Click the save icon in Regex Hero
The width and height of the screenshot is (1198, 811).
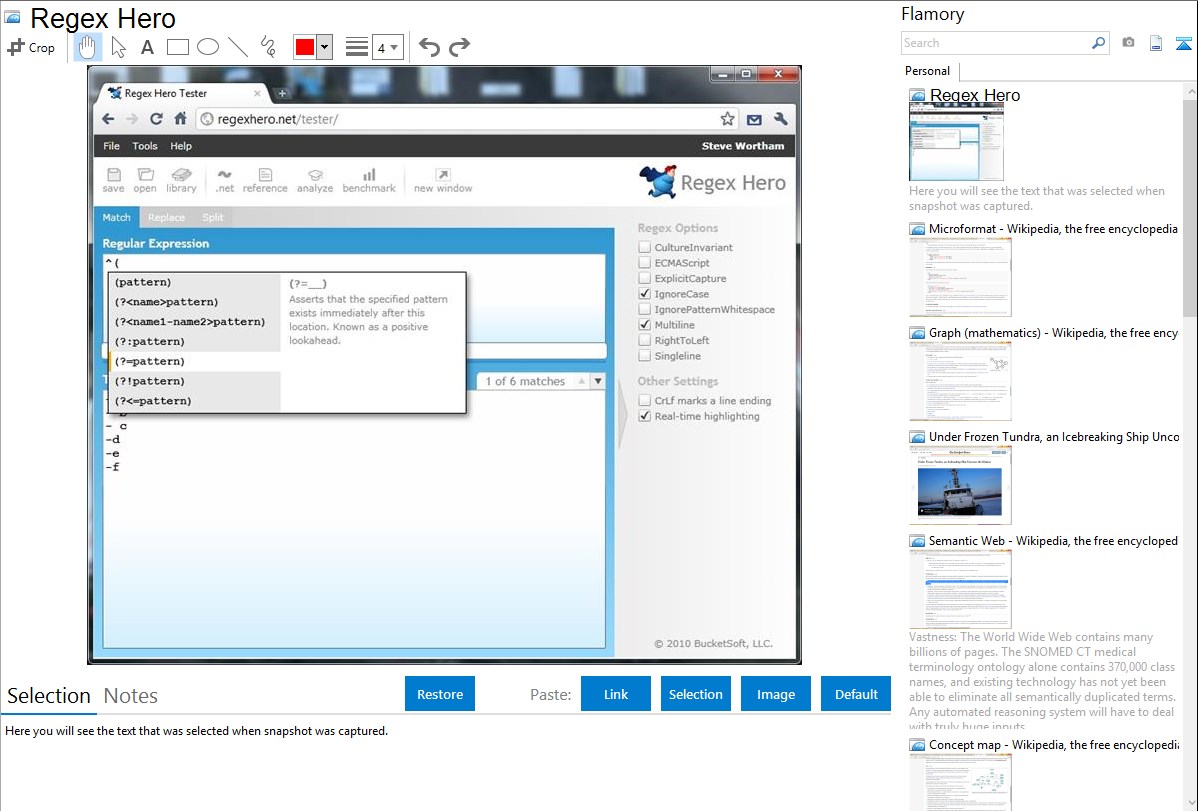coord(113,181)
